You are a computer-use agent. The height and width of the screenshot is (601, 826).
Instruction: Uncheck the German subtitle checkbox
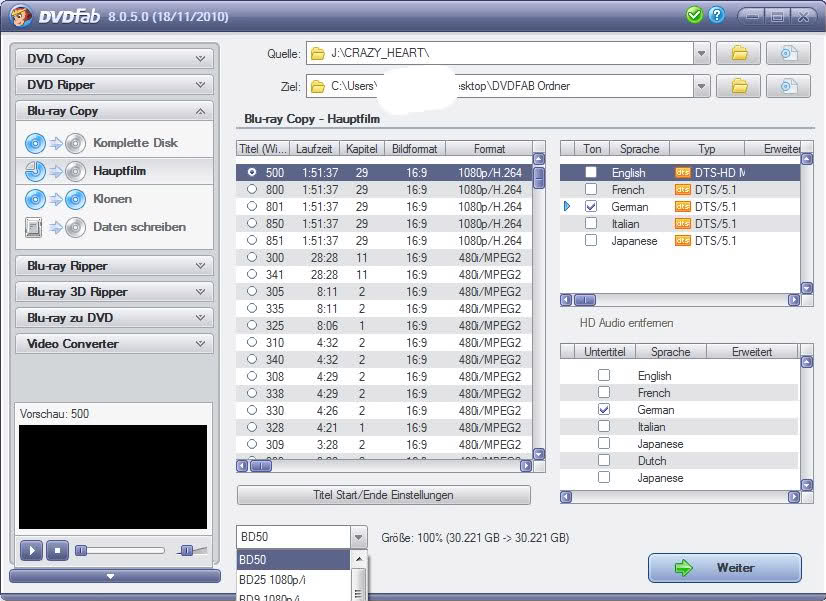(x=603, y=410)
